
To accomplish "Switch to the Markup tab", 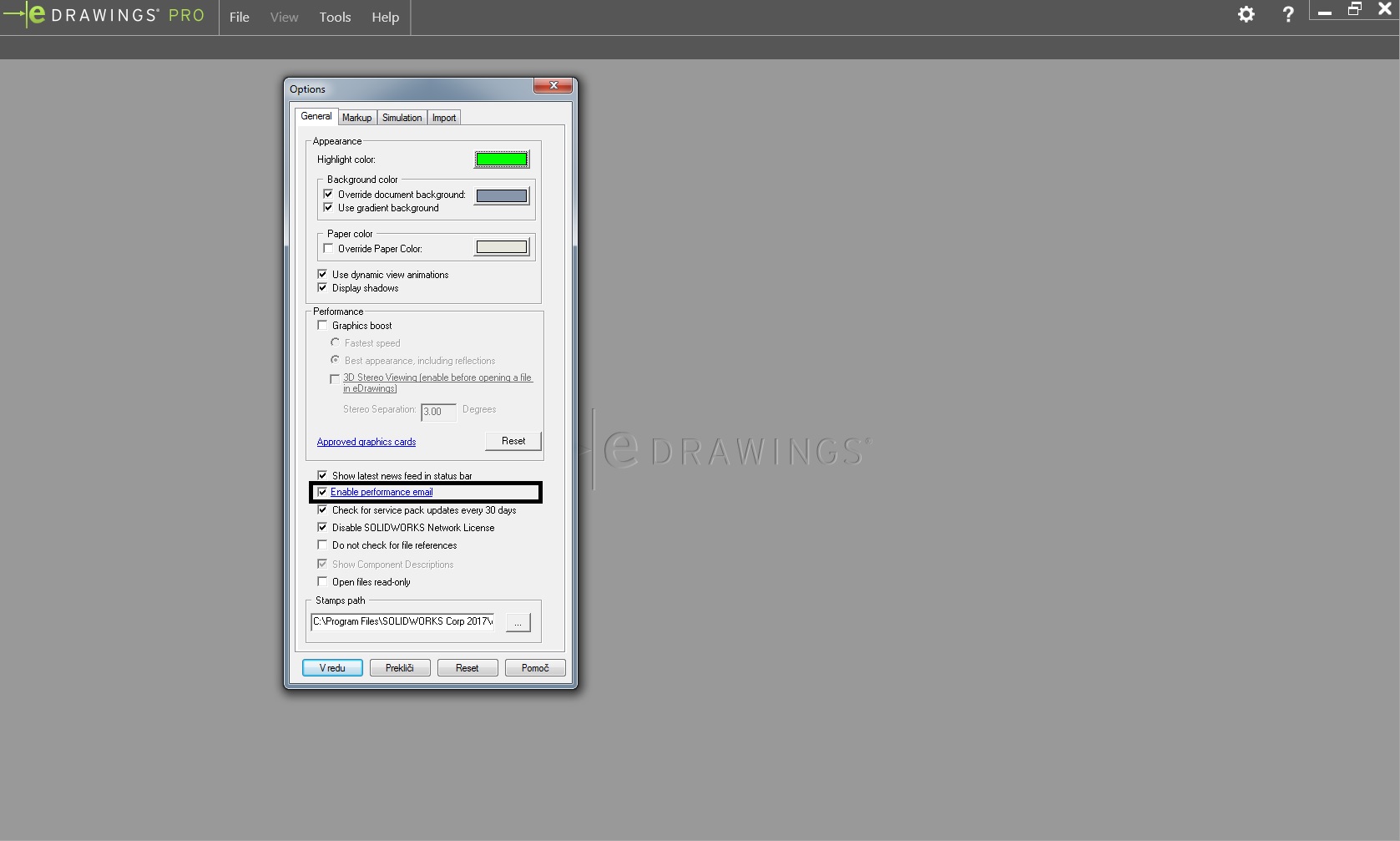I will point(356,118).
